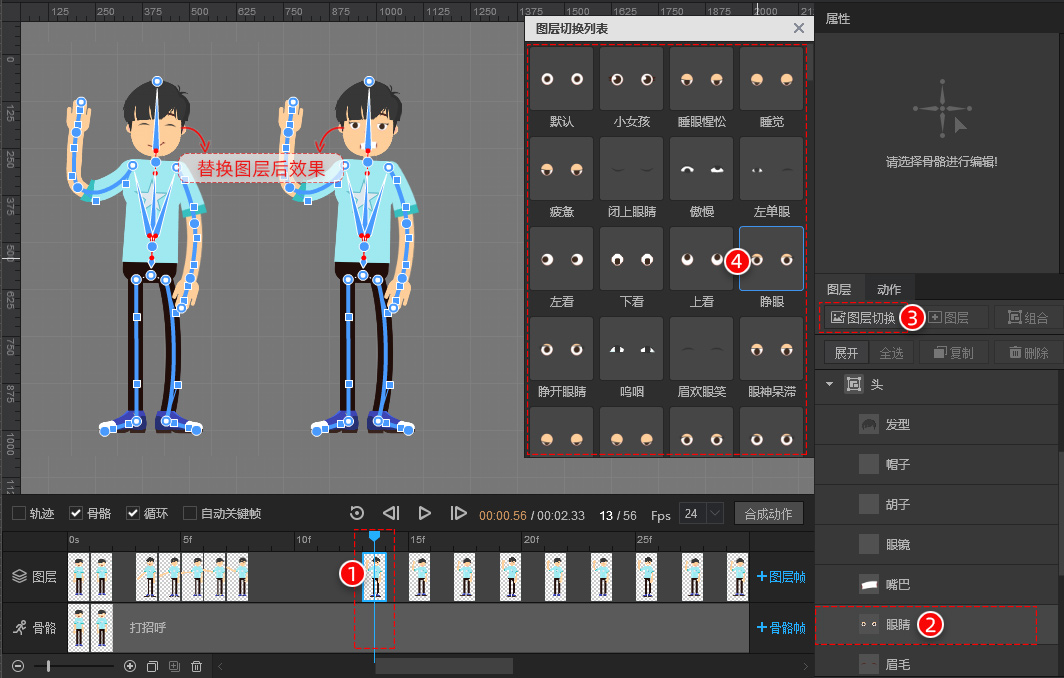
Task: Click the 全选 select-all button
Action: tap(891, 353)
